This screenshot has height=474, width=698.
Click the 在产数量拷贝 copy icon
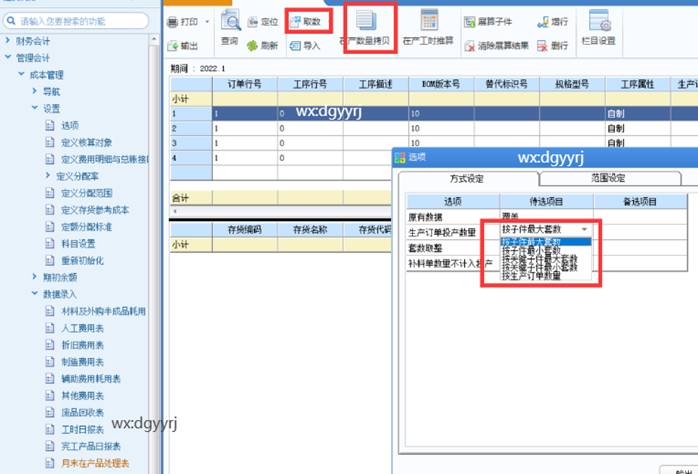[x=367, y=20]
